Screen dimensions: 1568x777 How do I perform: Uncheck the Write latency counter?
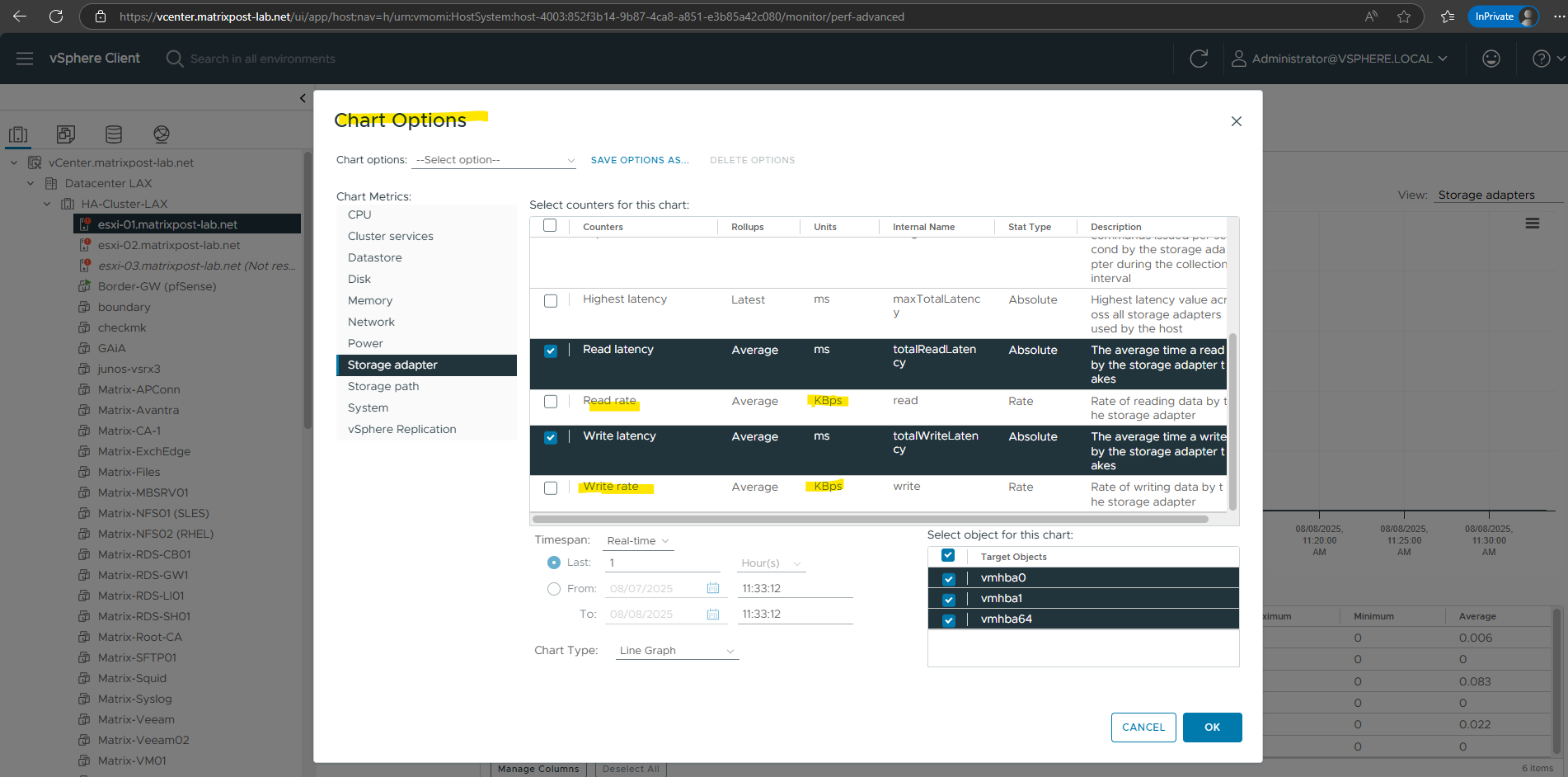[x=551, y=437]
